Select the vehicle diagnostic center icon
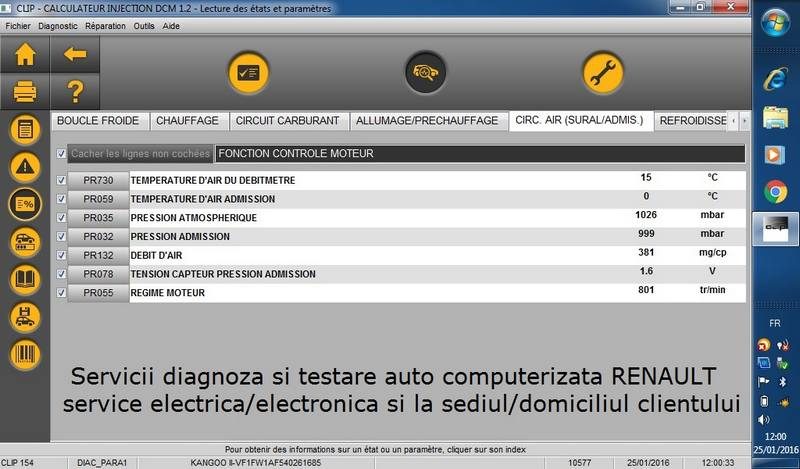 425,72
